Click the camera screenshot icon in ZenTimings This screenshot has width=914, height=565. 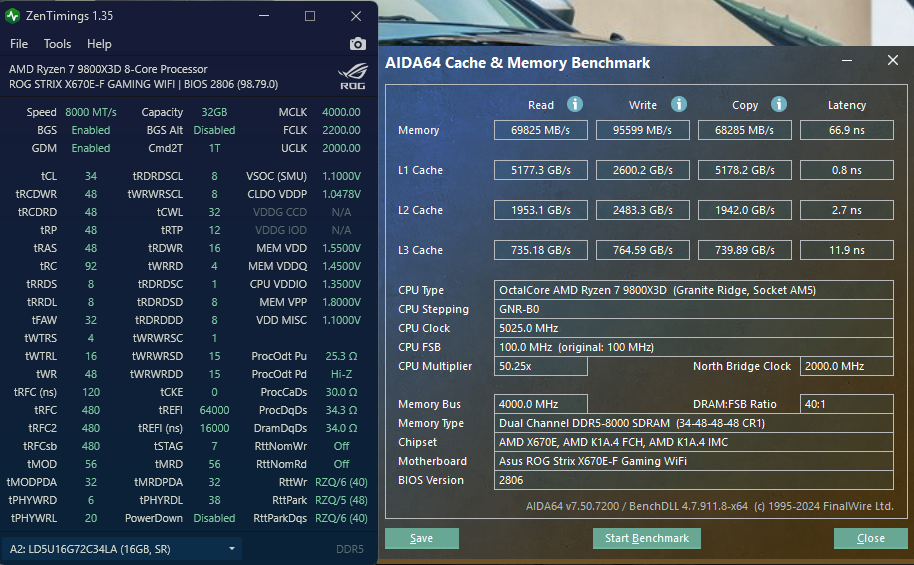(x=357, y=44)
